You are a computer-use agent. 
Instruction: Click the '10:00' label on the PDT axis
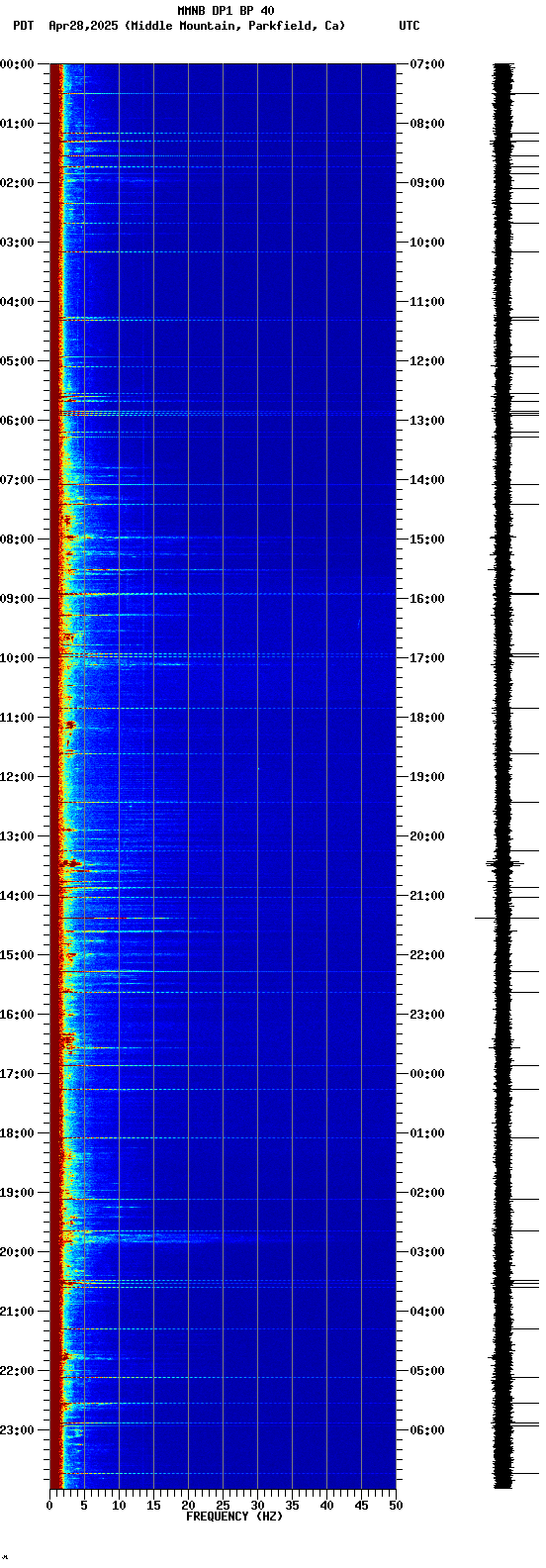click(x=18, y=658)
